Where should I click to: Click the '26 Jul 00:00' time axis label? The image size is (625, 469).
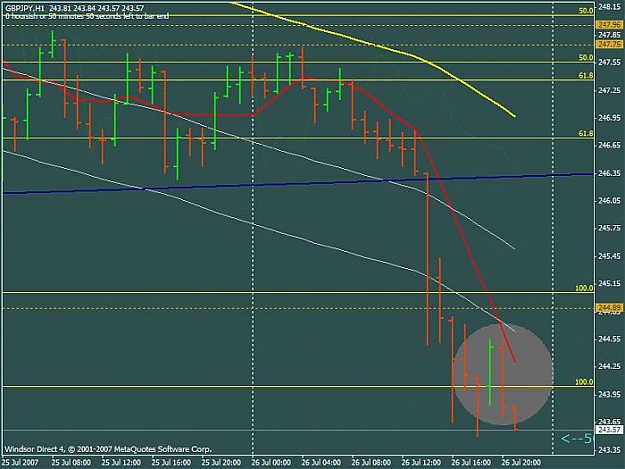click(x=271, y=463)
